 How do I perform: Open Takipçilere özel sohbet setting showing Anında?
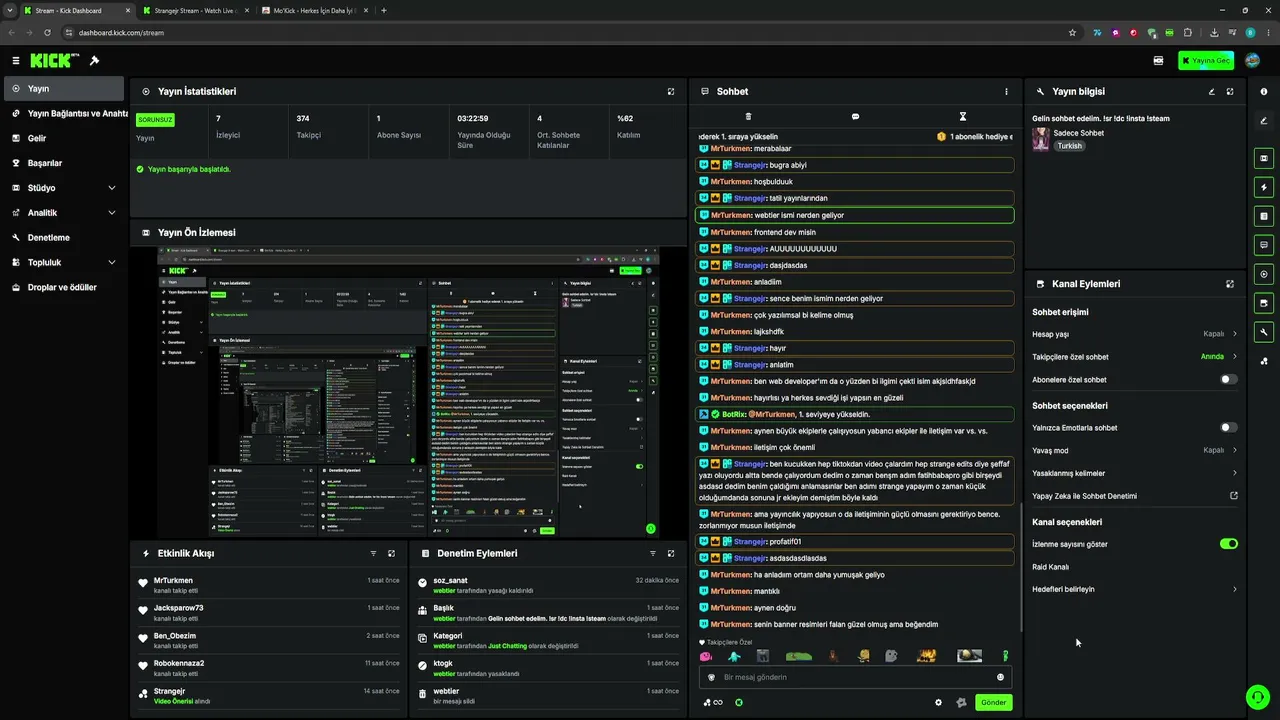pyautogui.click(x=1135, y=357)
